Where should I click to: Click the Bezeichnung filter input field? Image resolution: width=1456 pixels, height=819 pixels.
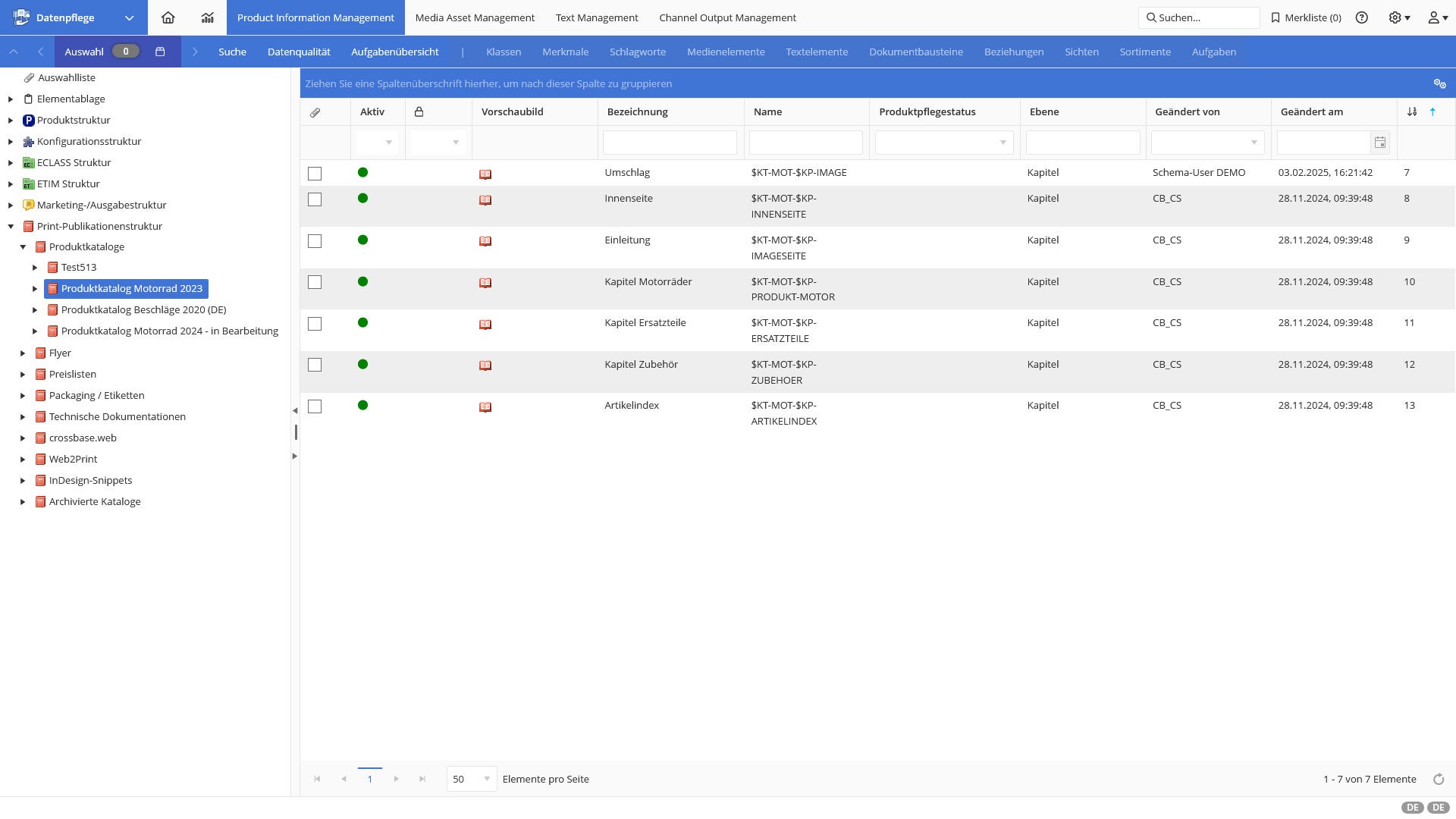point(670,143)
